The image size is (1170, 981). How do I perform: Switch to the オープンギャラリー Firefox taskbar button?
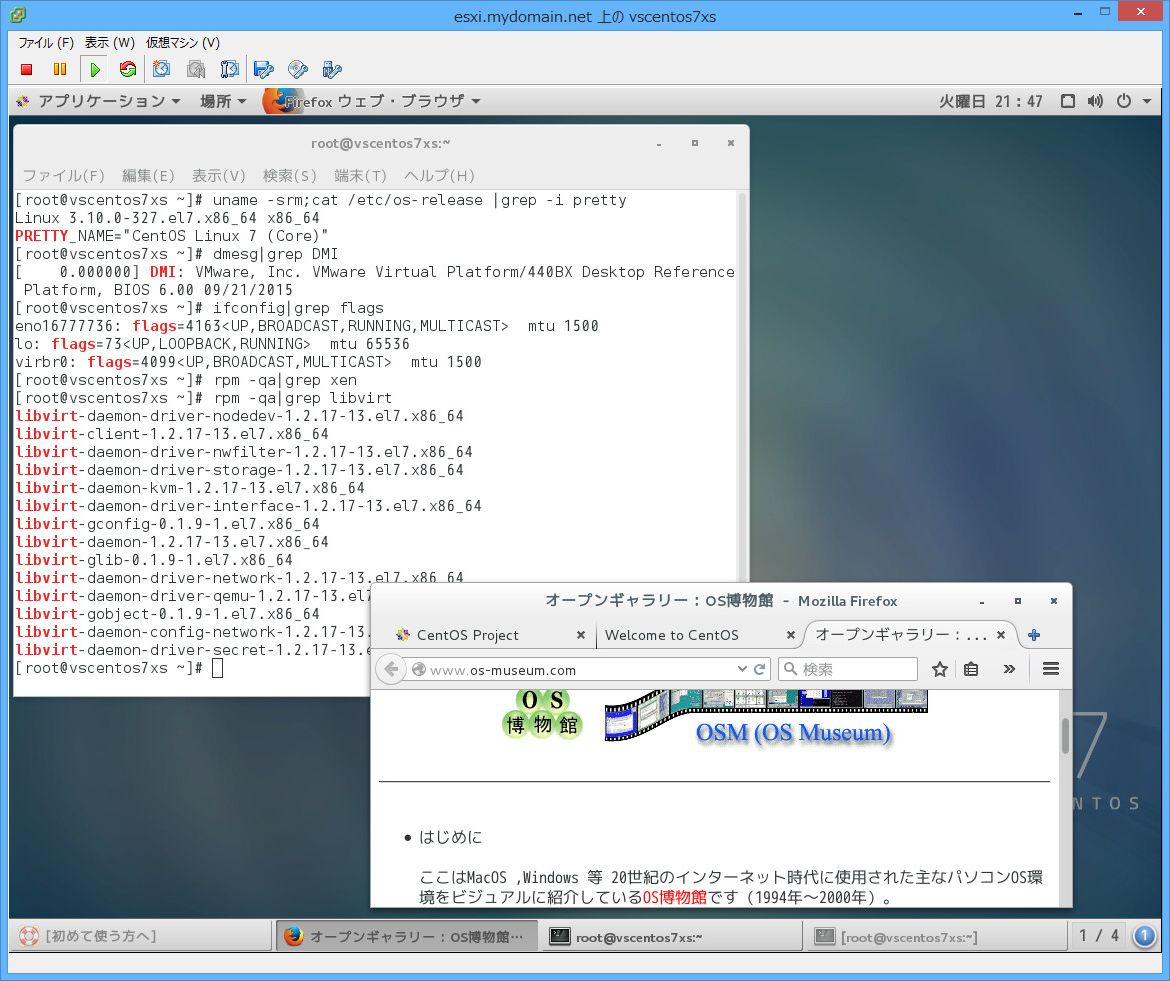point(407,936)
